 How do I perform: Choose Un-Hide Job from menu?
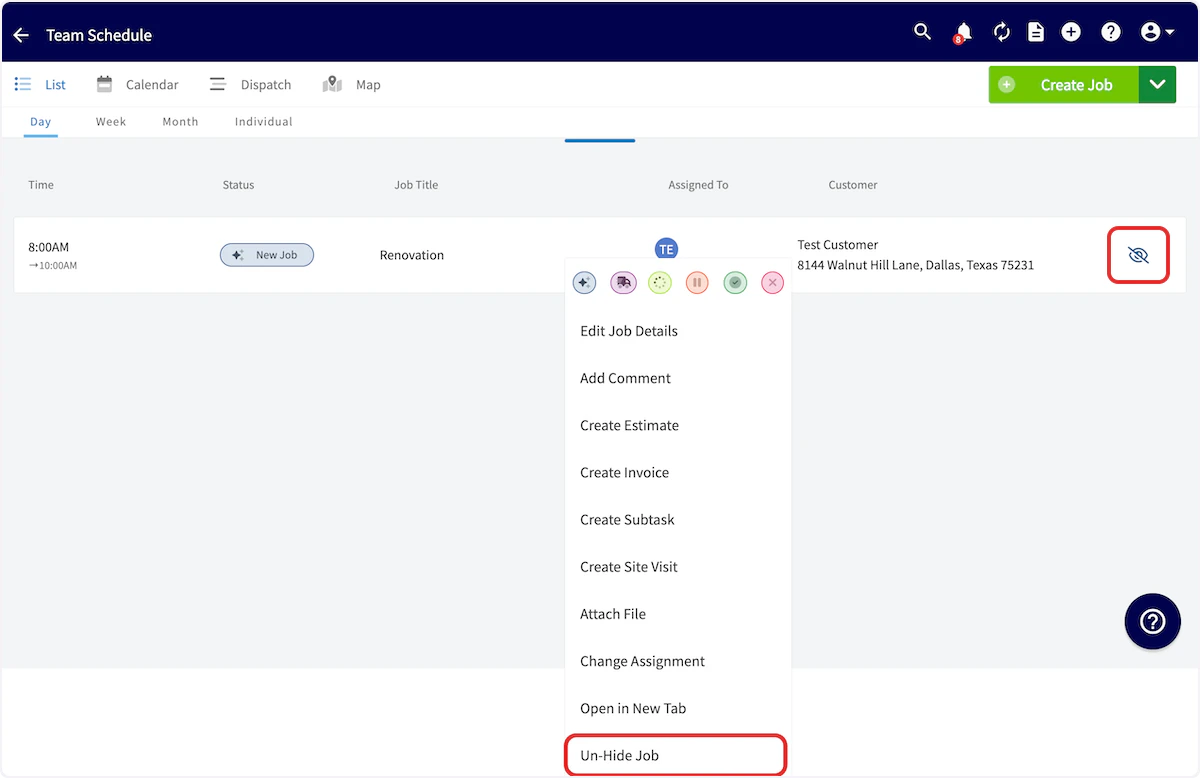tap(676, 755)
